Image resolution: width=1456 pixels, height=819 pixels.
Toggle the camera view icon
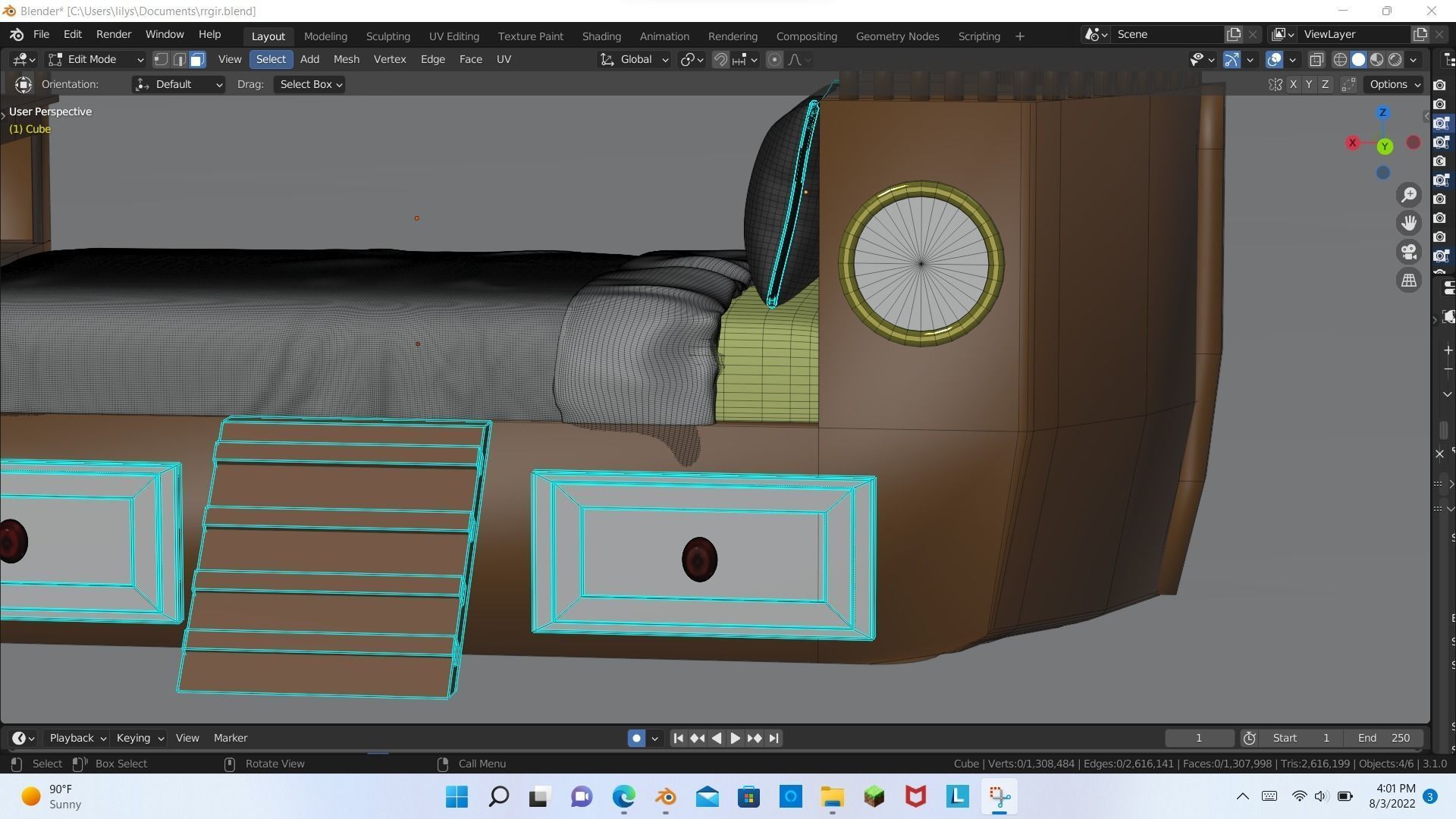pos(1409,252)
